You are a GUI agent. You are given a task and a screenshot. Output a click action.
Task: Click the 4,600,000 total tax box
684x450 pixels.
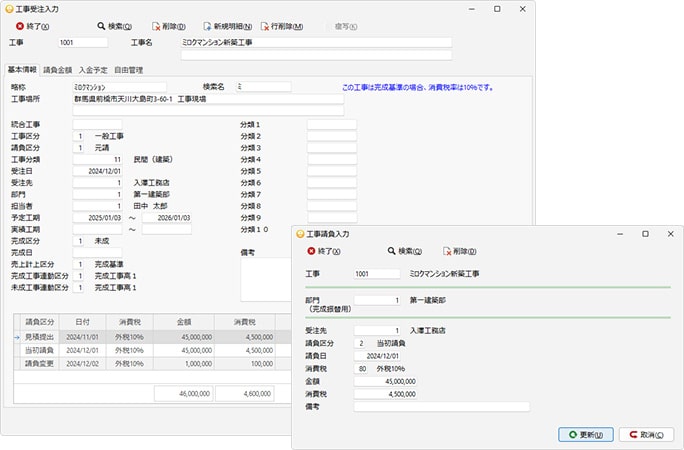click(x=245, y=393)
